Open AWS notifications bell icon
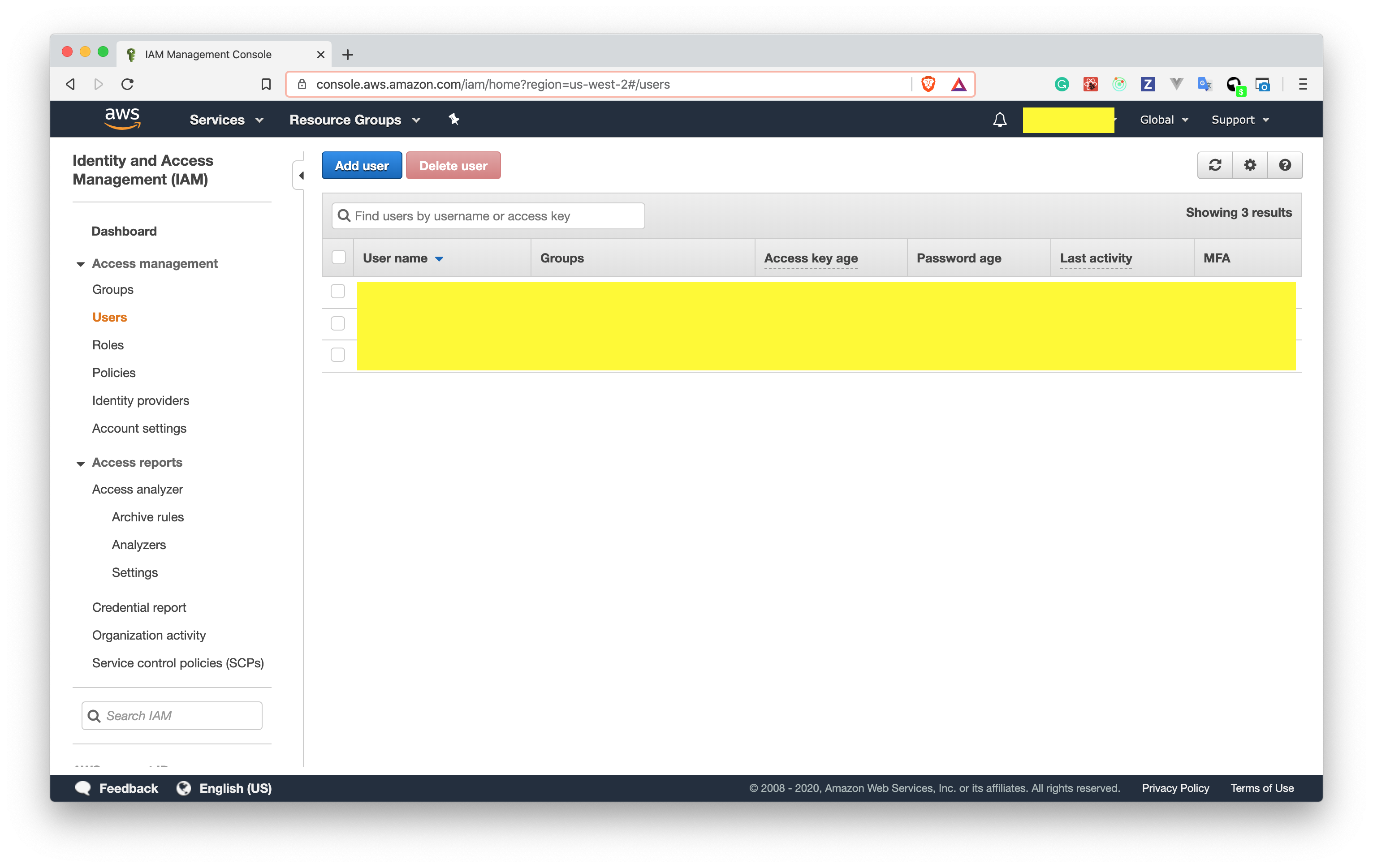Screen dimensions: 1373x868 [x=999, y=120]
